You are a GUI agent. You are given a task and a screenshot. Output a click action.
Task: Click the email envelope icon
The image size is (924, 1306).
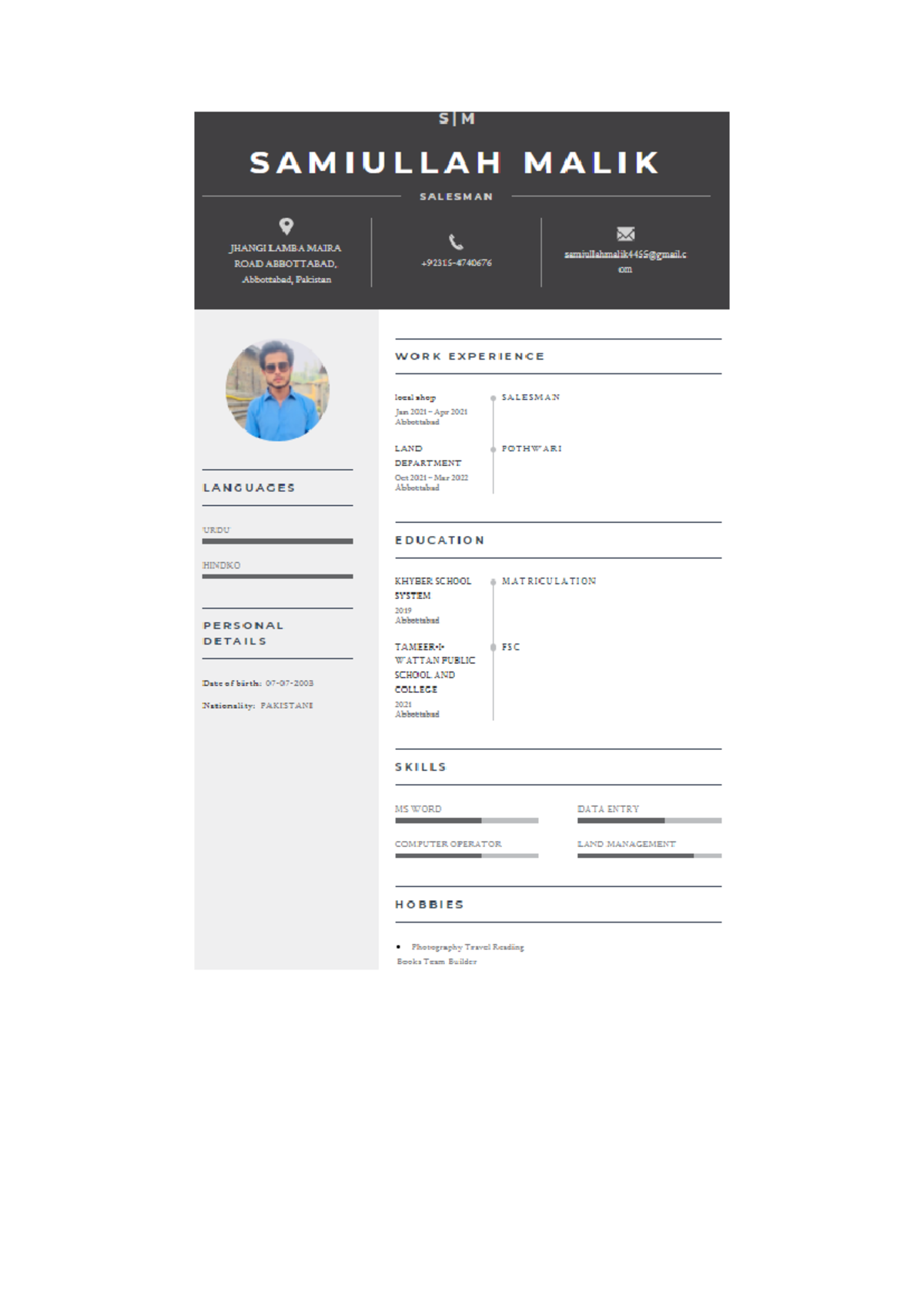coord(625,233)
